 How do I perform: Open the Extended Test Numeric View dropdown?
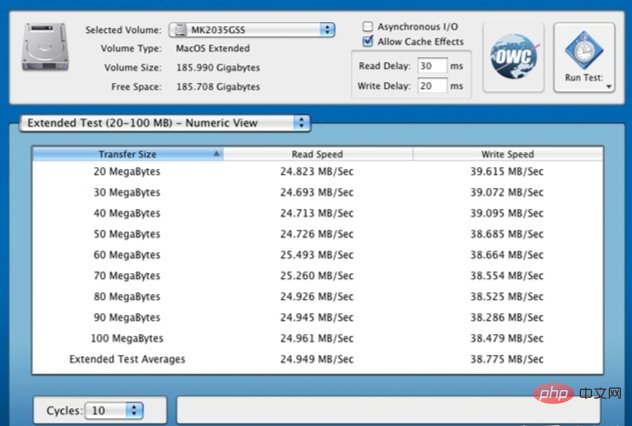165,123
